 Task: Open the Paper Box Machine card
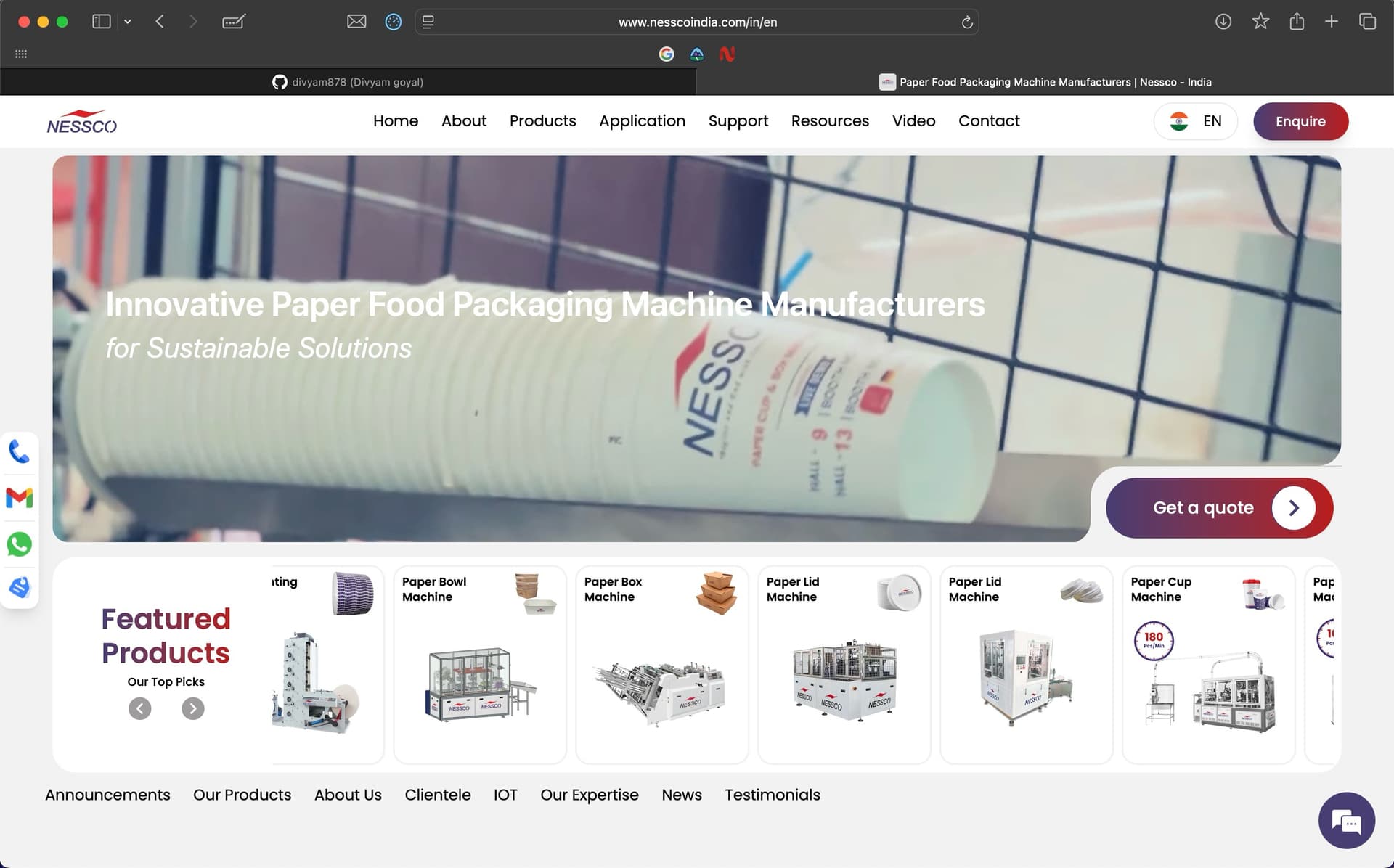coord(662,665)
